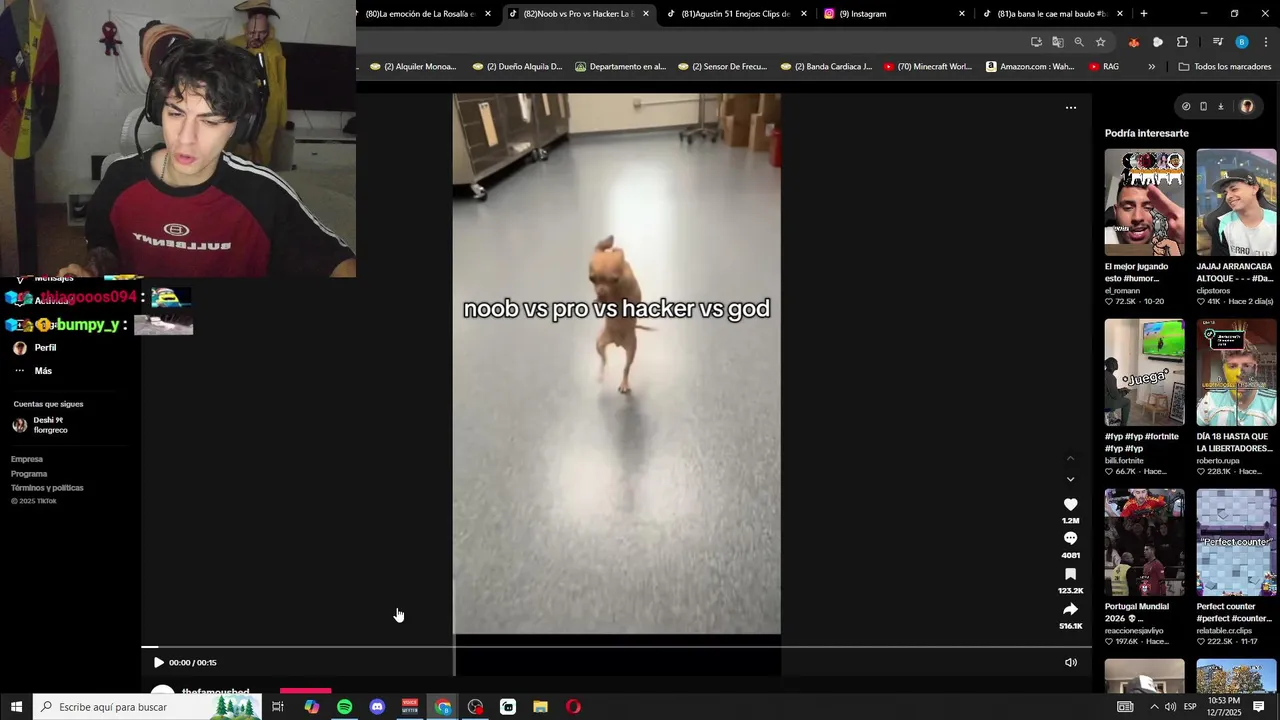1280x720 pixels.
Task: Close the 'Noob vs Pro vs Hacker' tab
Action: pos(646,14)
